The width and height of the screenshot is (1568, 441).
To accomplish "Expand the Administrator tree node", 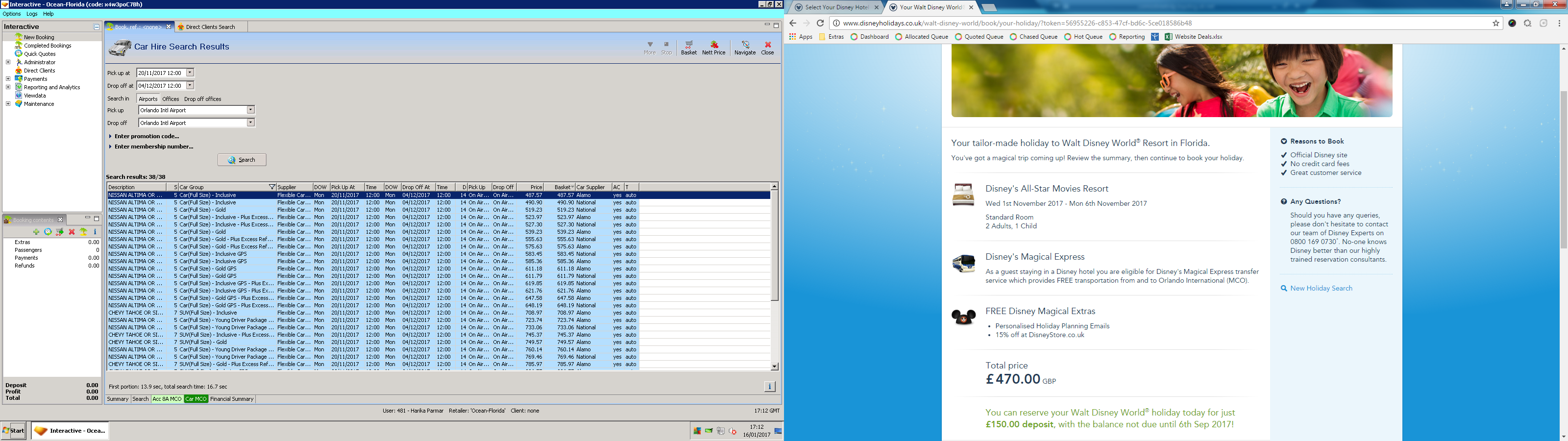I will click(x=8, y=62).
